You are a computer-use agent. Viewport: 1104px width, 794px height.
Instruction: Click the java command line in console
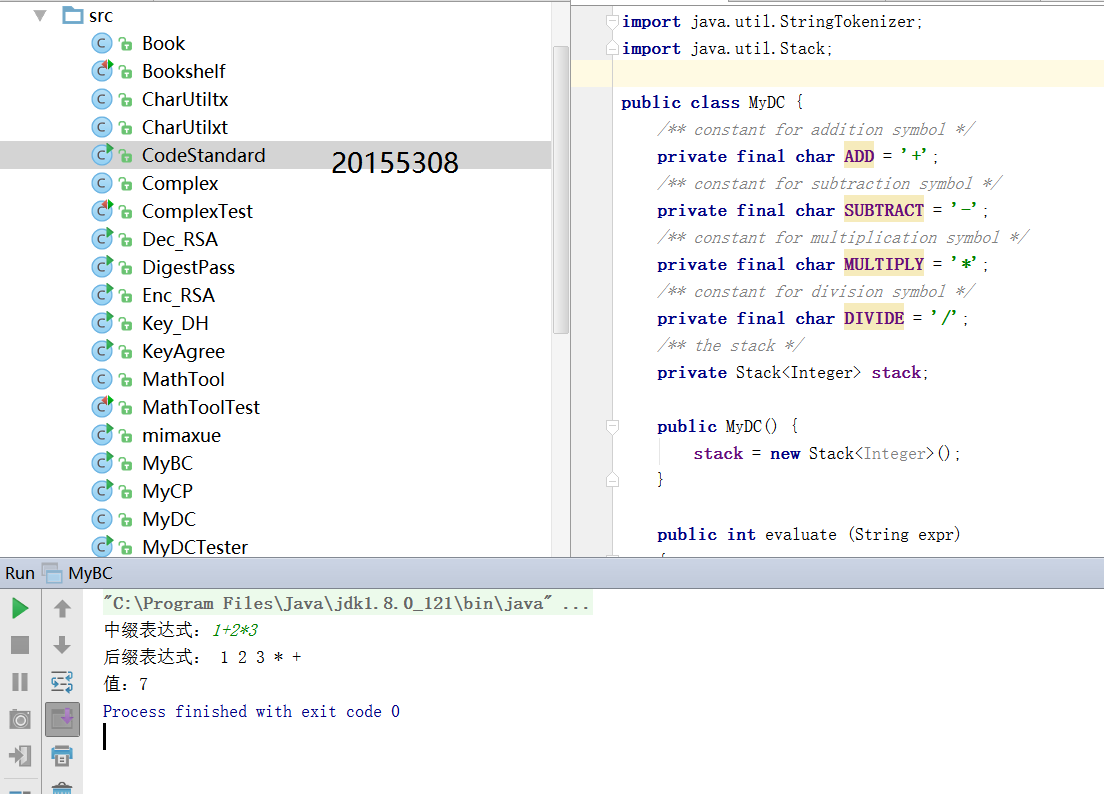346,603
